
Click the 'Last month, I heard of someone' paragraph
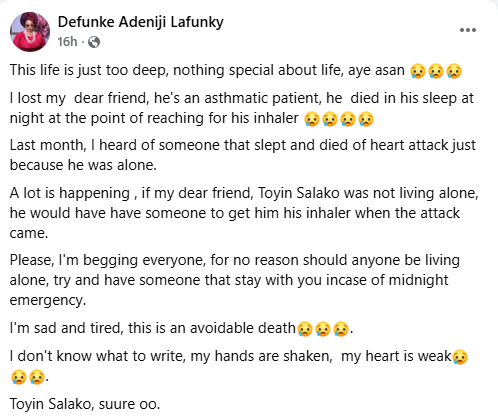pos(243,155)
